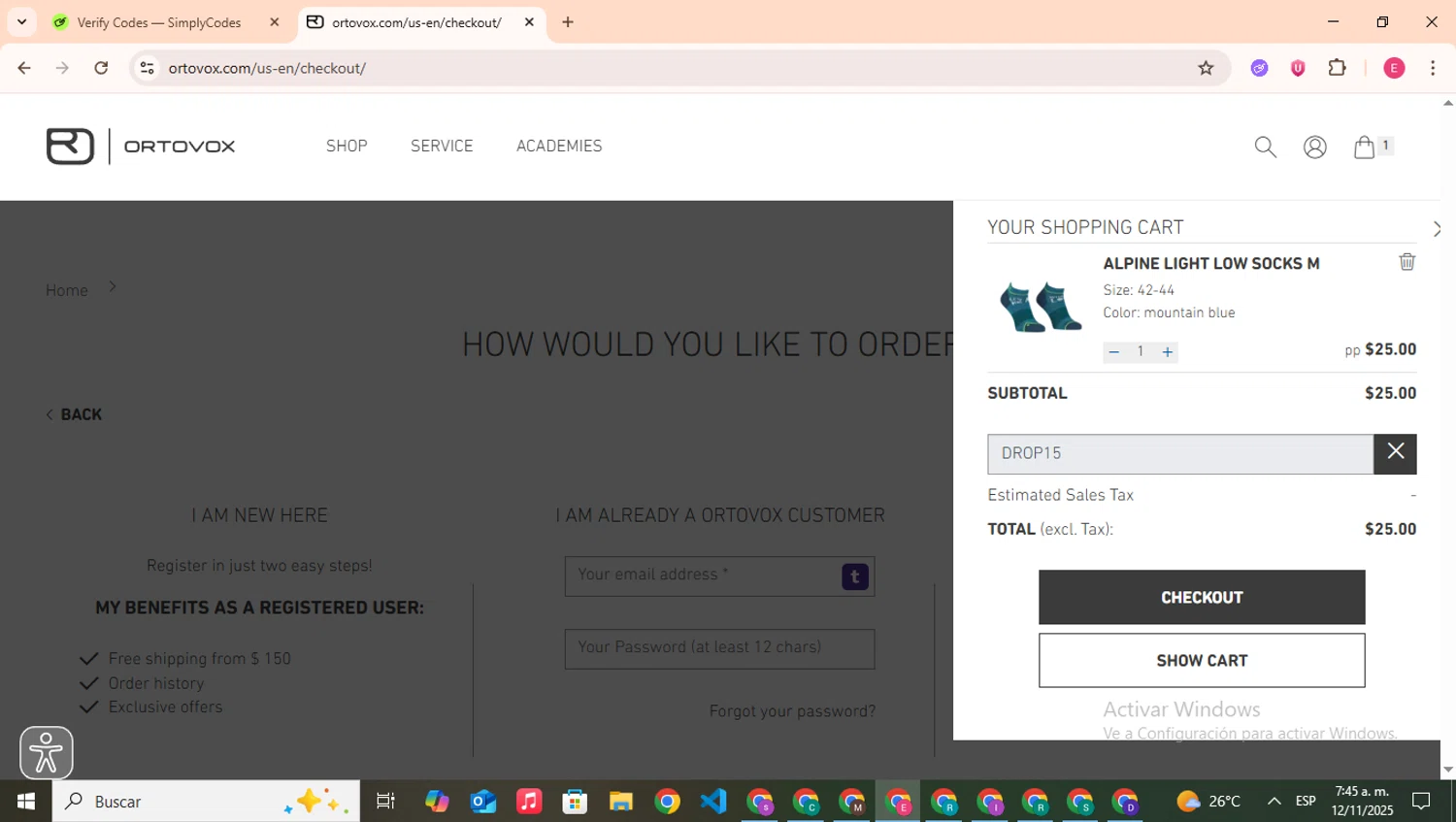The height and width of the screenshot is (822, 1456).
Task: Open the clock showing 7:45 a. m.
Action: point(1363,802)
